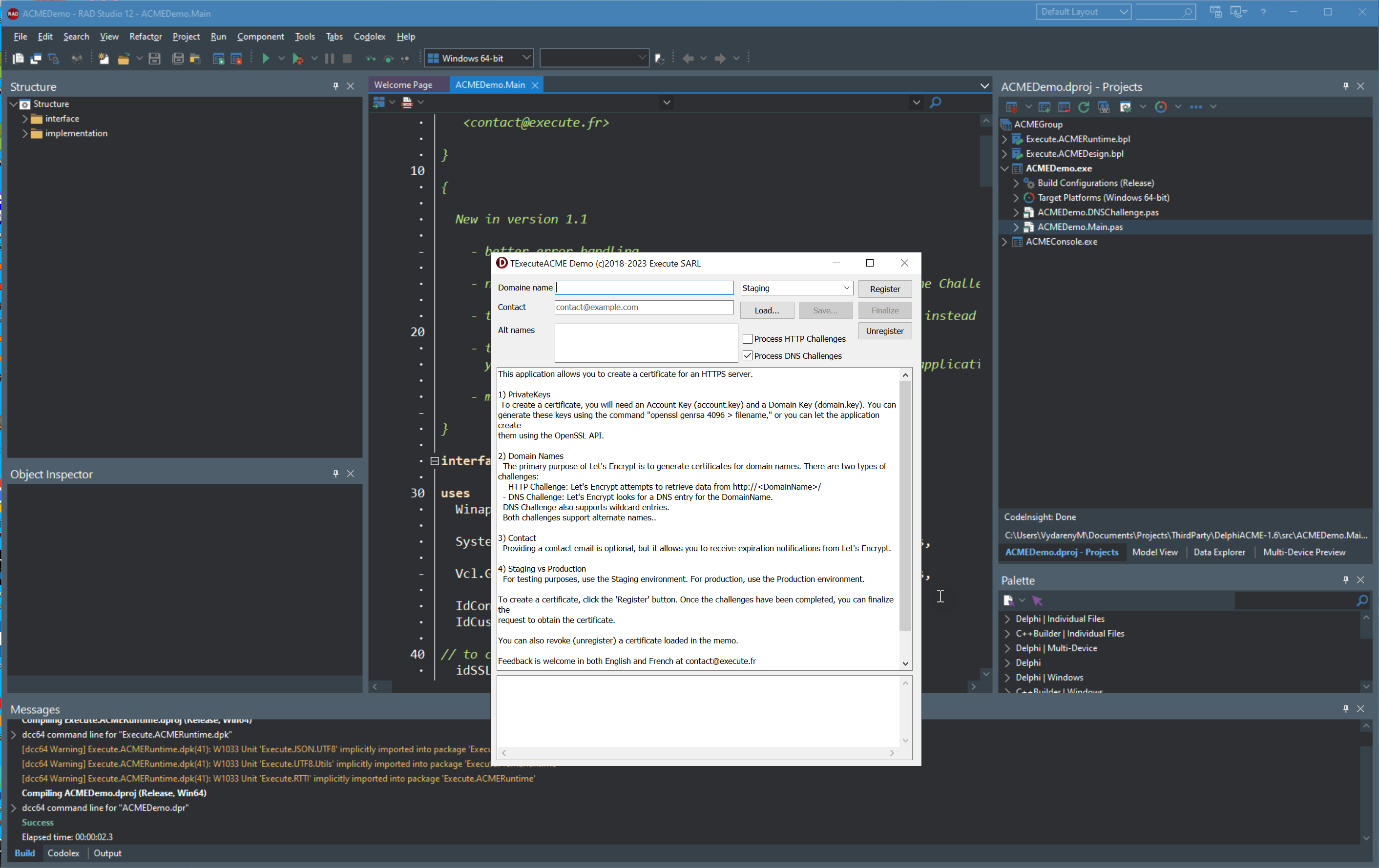Click the Load... button
The width and height of the screenshot is (1379, 868).
pyautogui.click(x=767, y=310)
